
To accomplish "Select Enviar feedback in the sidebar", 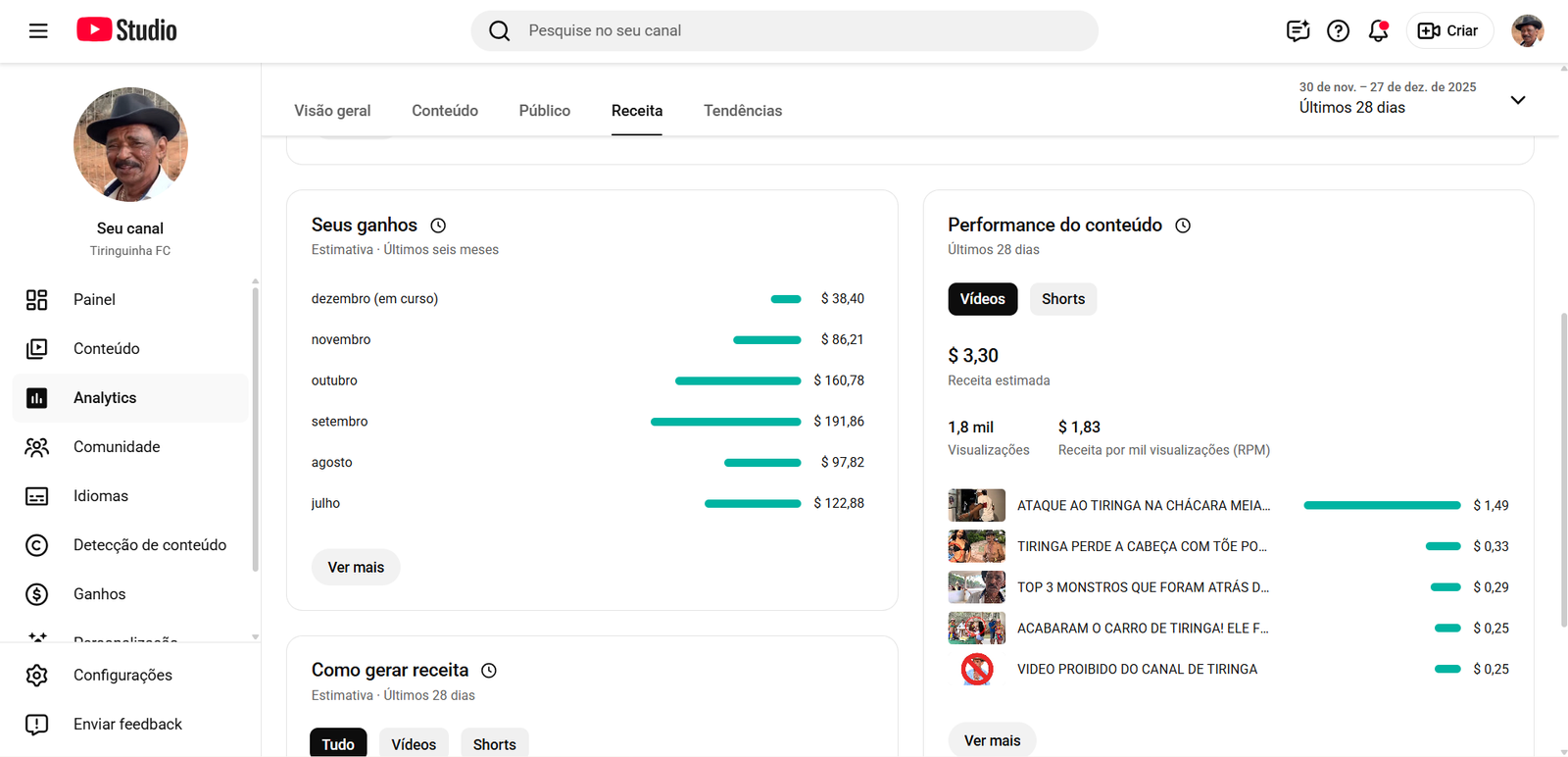I will coord(130,725).
